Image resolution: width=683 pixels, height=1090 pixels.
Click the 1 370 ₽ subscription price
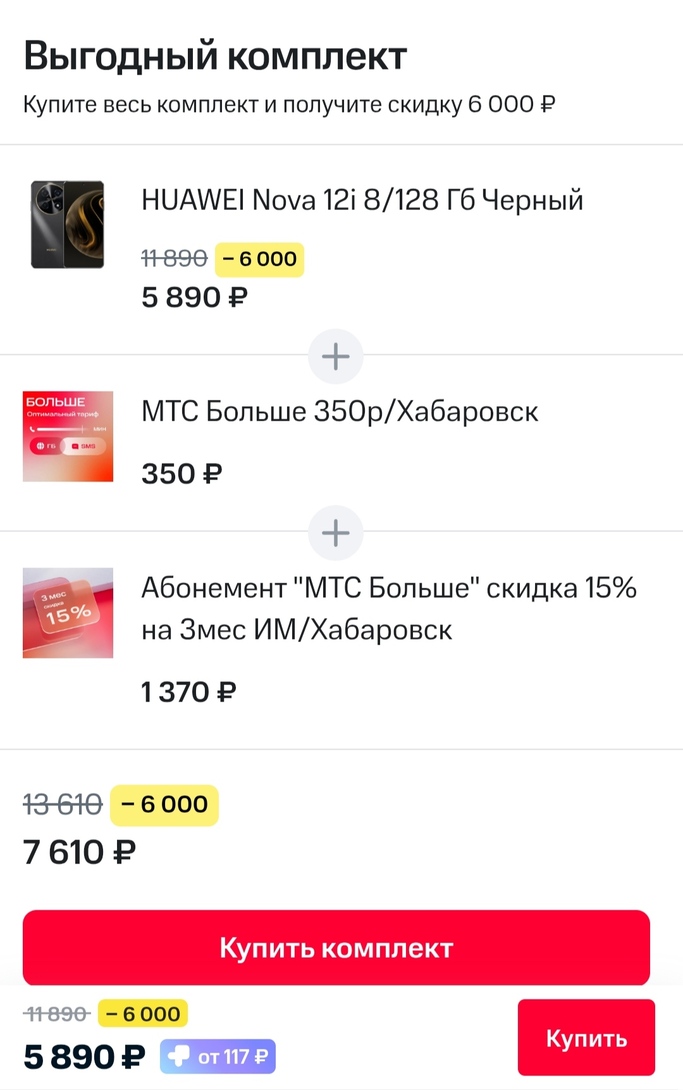(189, 691)
